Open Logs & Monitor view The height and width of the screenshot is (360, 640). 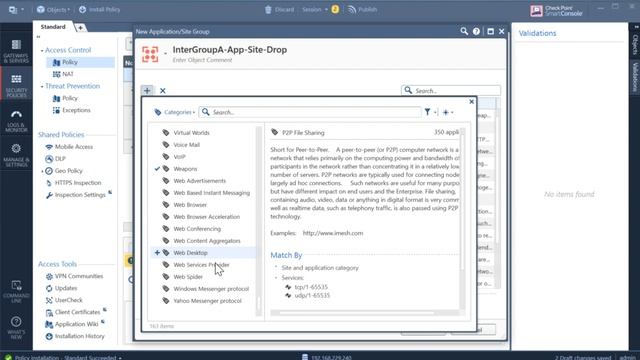click(x=16, y=121)
